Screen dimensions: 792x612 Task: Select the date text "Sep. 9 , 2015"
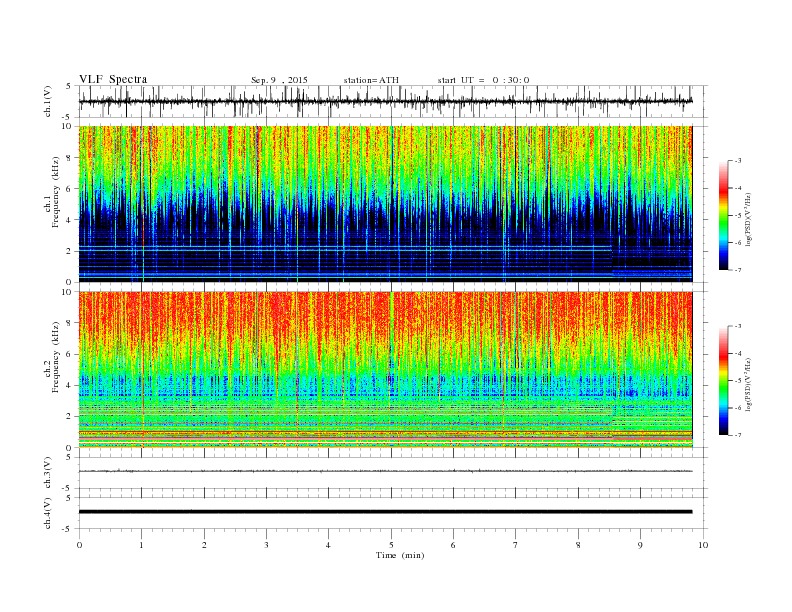(279, 80)
